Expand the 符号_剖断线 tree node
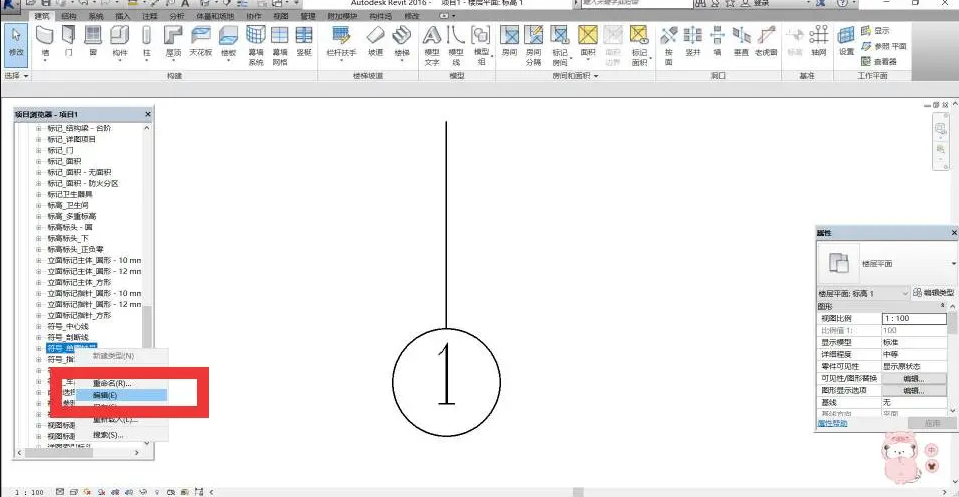 tap(39, 337)
